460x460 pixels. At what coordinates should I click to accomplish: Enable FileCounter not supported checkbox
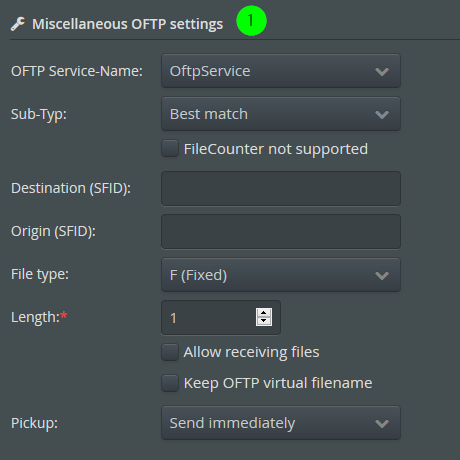pos(170,148)
